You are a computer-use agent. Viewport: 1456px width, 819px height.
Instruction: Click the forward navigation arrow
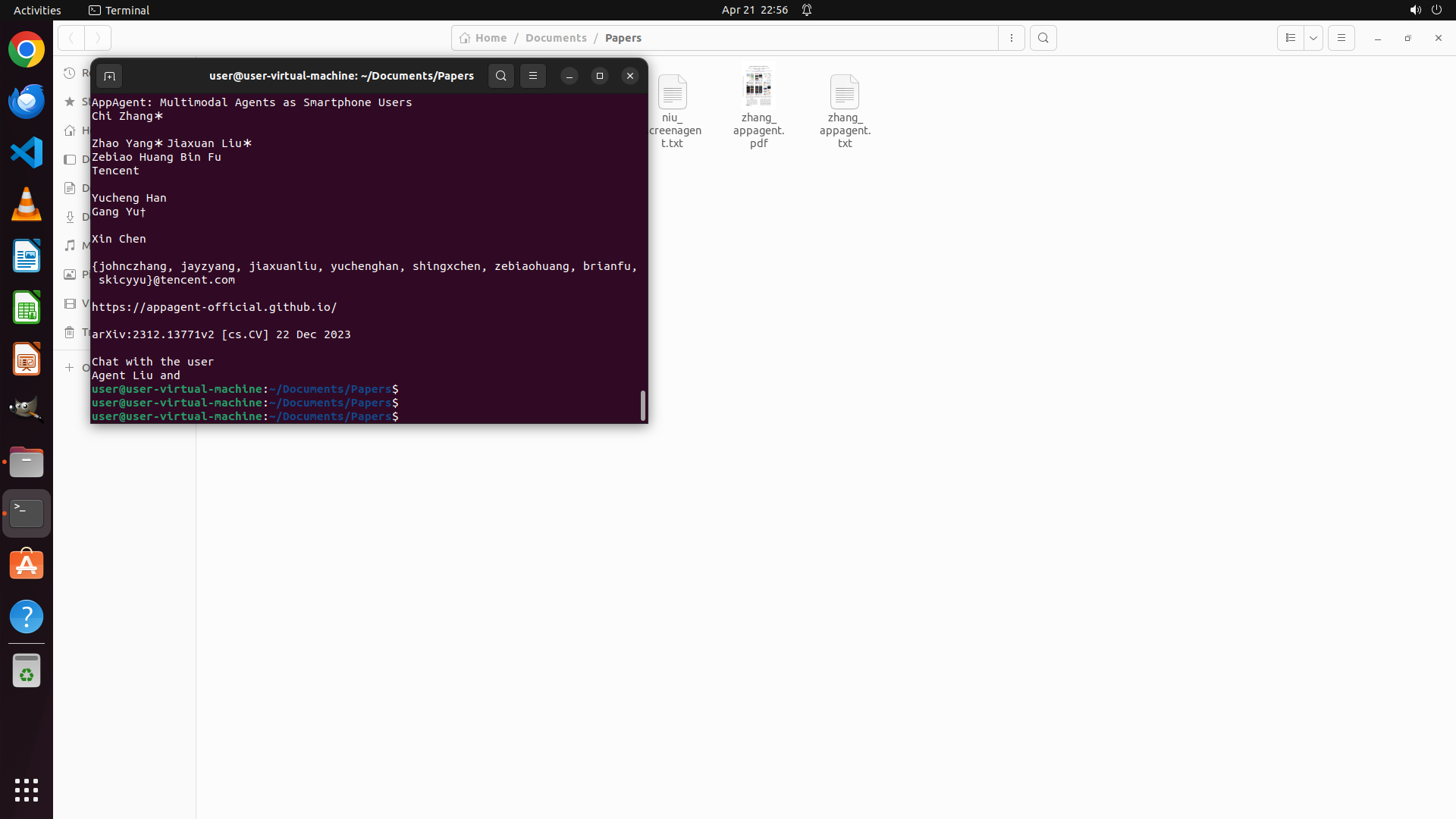[x=98, y=38]
